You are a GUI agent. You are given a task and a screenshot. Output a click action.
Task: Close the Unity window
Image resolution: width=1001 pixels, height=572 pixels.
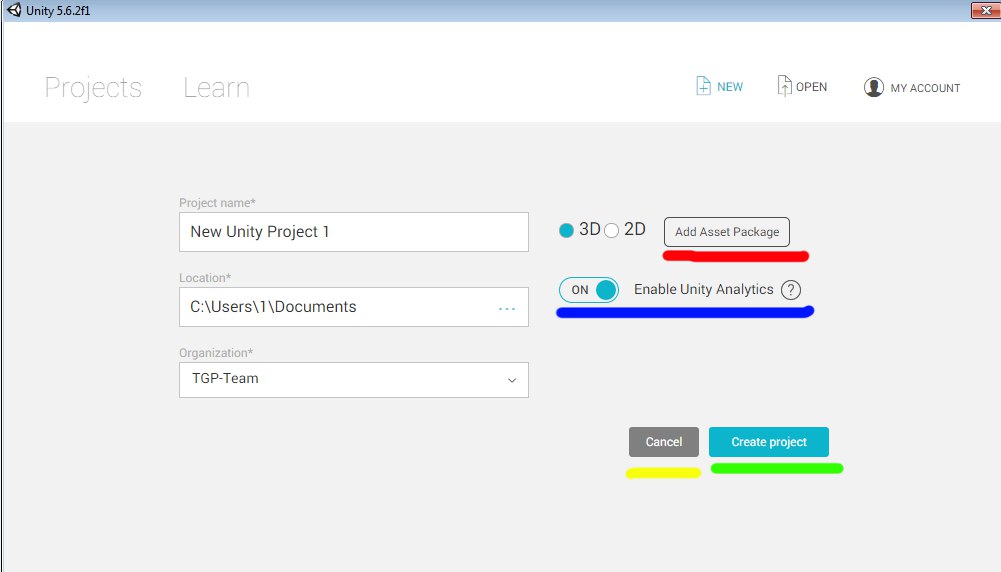coord(986,10)
